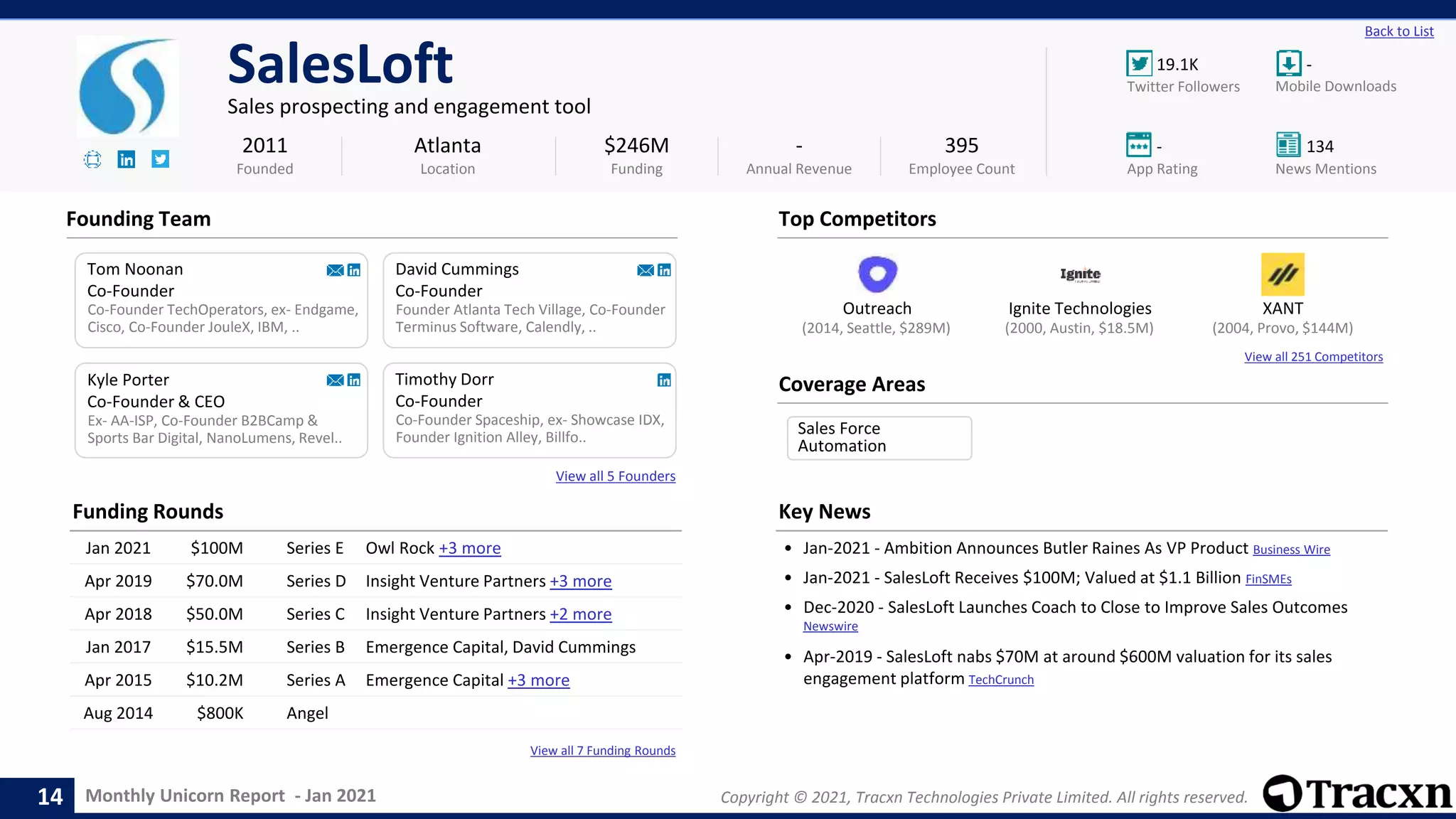Screen dimensions: 1456x819
Task: Click the Twitter Followers bird icon
Action: click(x=1139, y=63)
